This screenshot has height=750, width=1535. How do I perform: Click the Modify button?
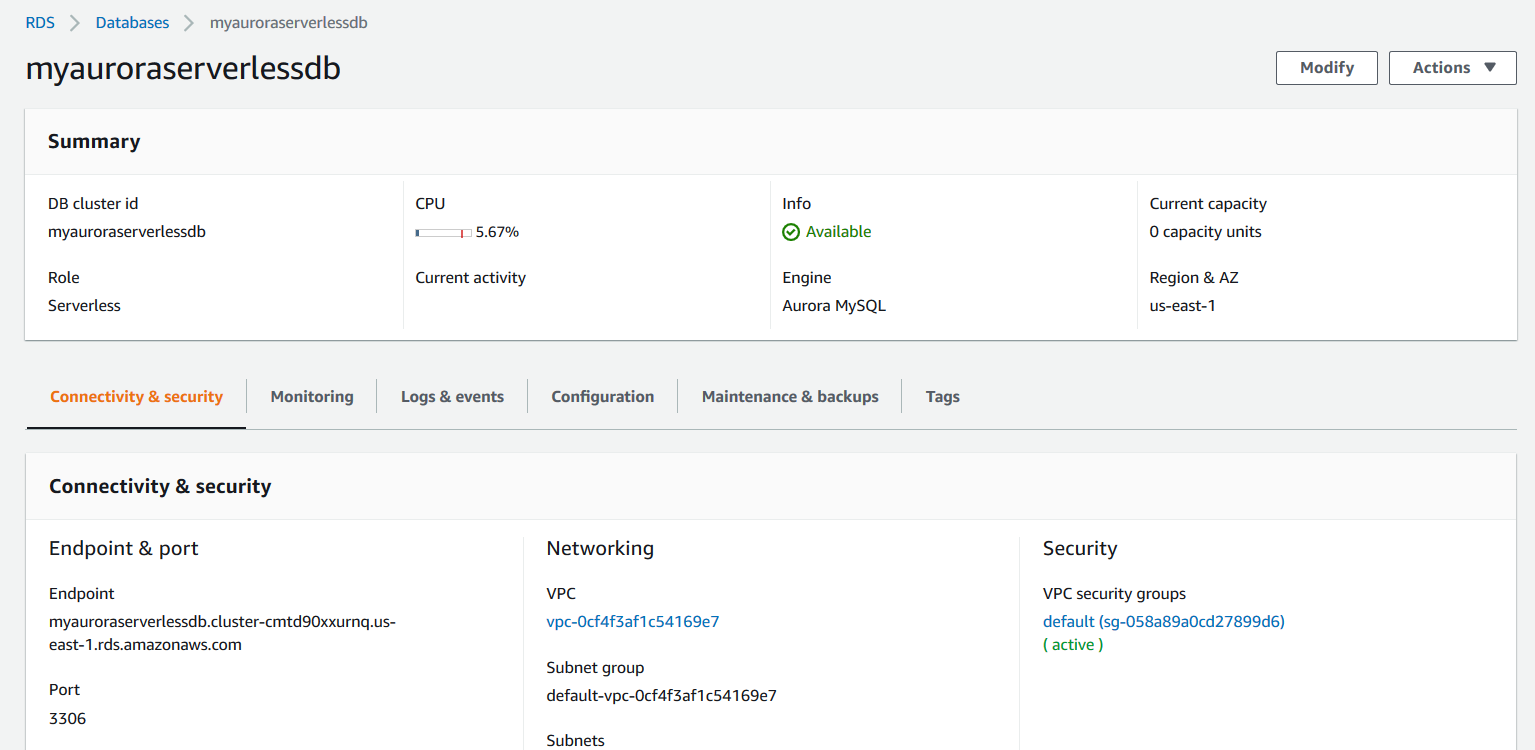(x=1326, y=68)
